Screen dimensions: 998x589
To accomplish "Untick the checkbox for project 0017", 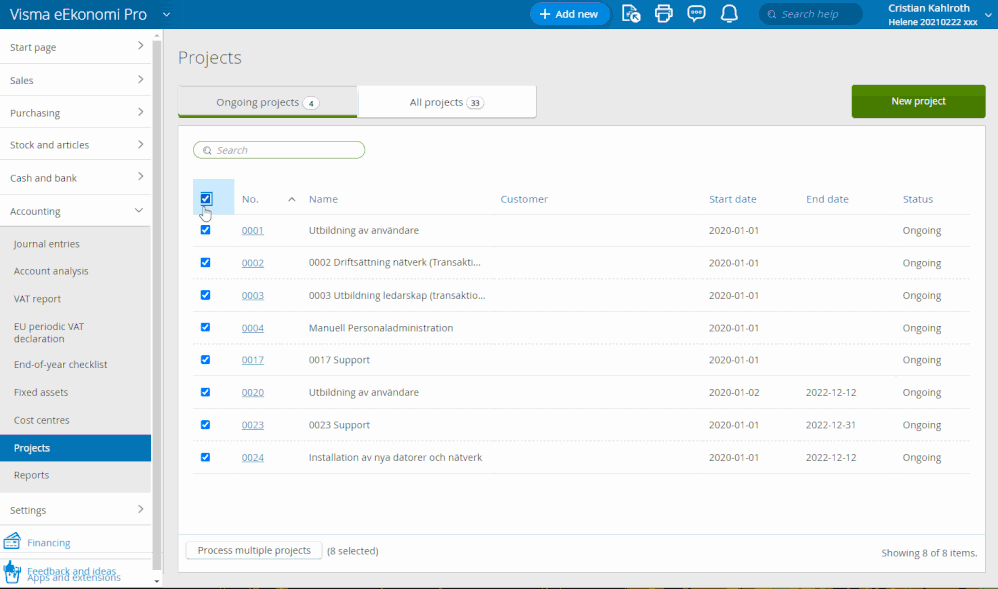I will [206, 360].
